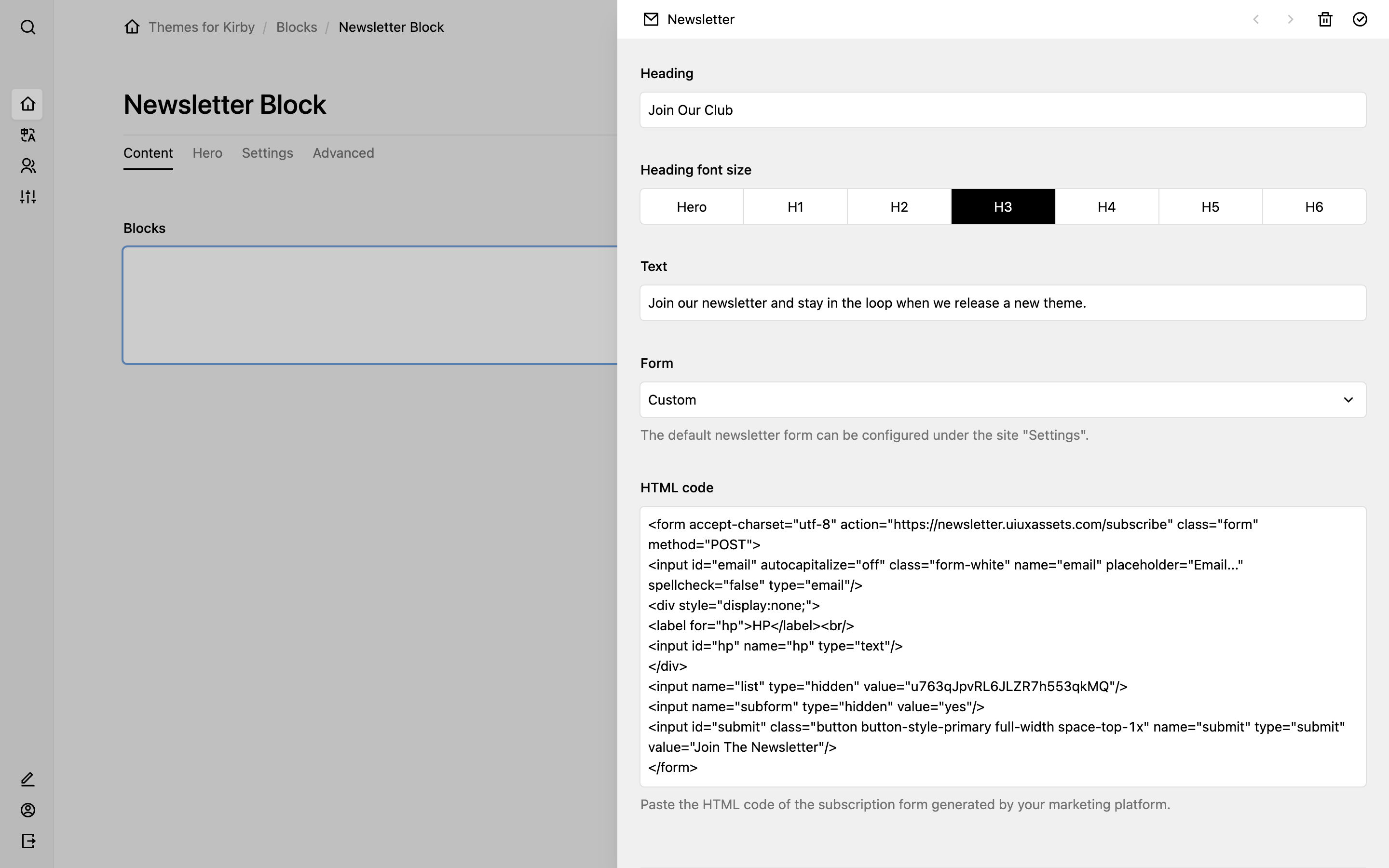Confirm block with checkmark icon

(x=1360, y=19)
